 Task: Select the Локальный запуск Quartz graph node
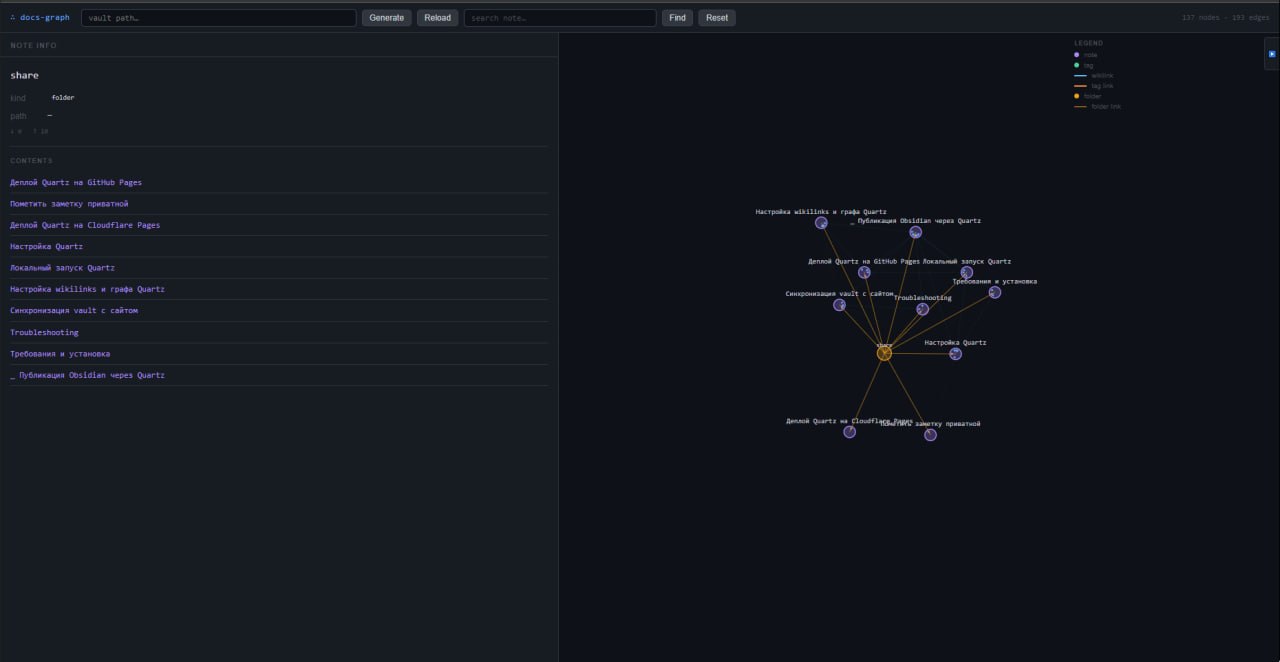click(x=966, y=272)
